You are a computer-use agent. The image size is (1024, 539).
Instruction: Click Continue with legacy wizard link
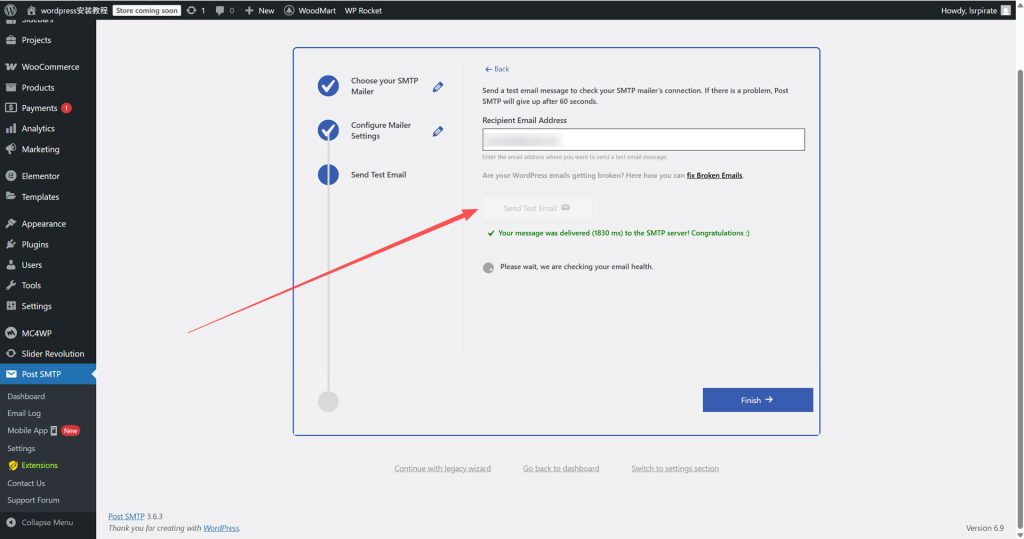(x=442, y=468)
